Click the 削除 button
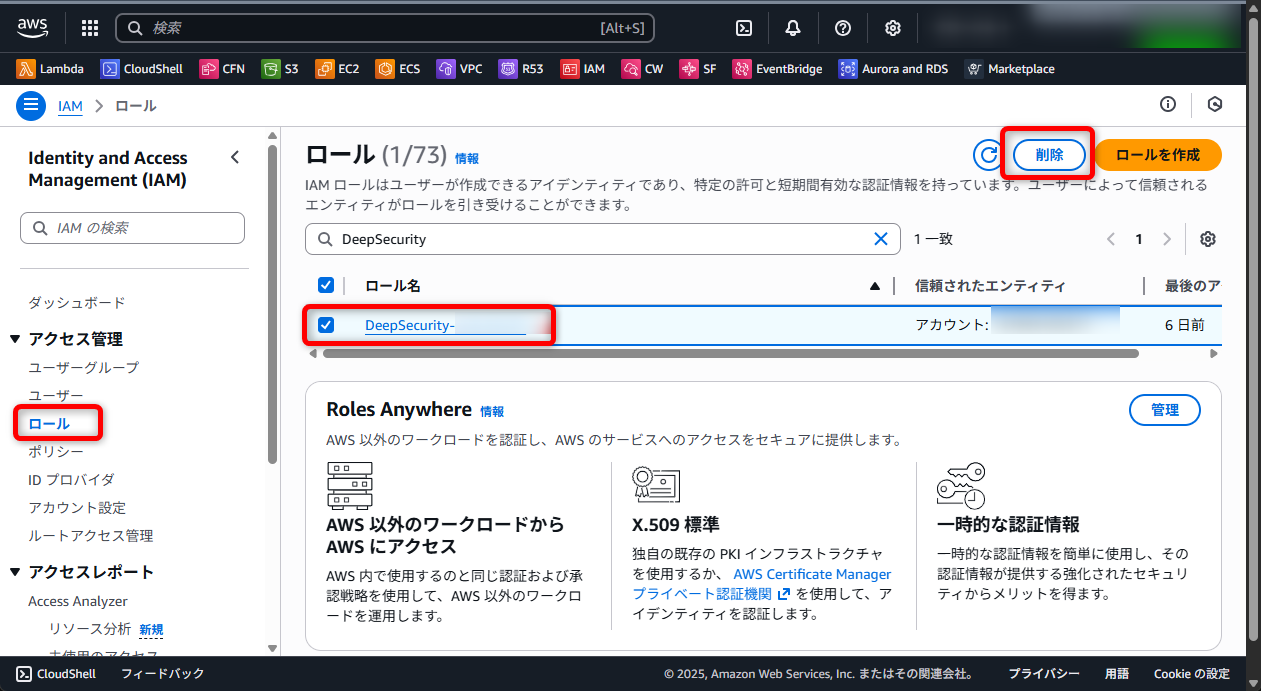Viewport: 1261px width, 691px height. click(1049, 155)
